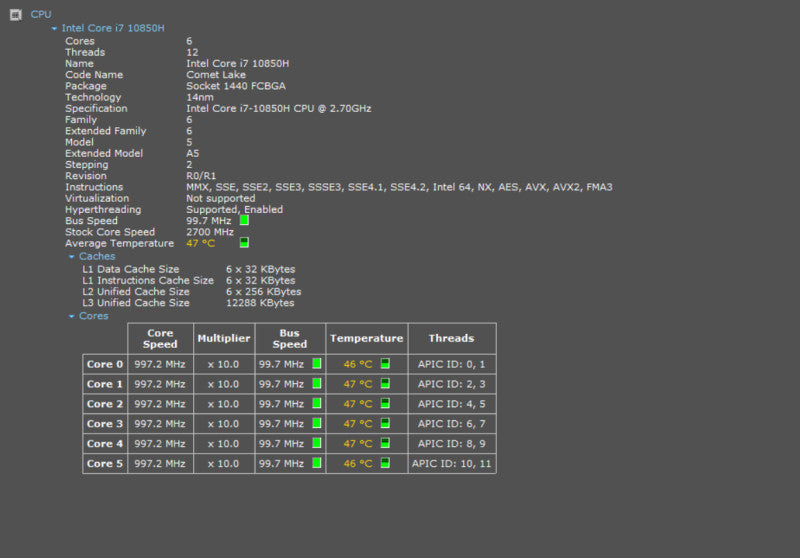This screenshot has width=800, height=558.
Task: Click APIC ID: 10, 11 thread cell
Action: 452,464
